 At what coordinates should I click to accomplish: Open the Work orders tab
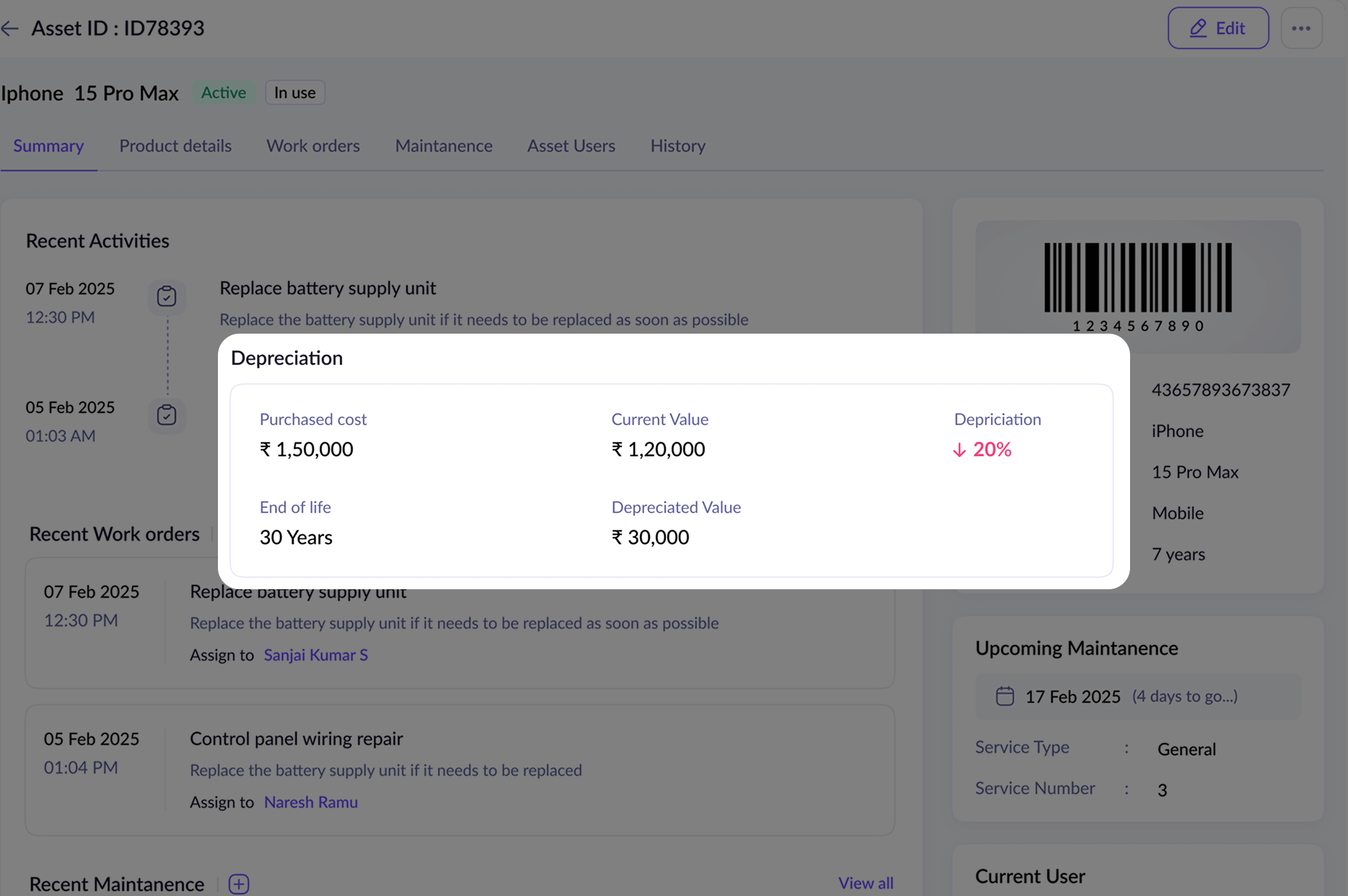(x=313, y=146)
